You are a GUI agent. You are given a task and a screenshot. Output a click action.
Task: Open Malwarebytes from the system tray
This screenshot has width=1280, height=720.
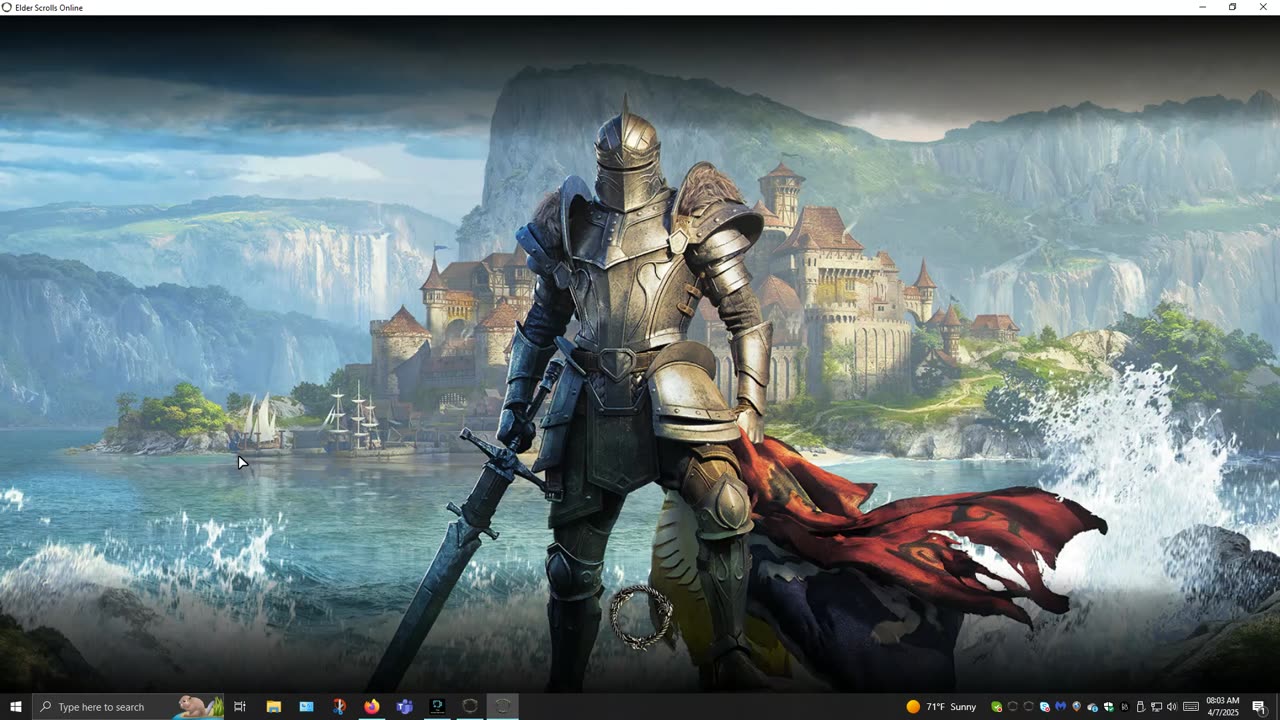1060,707
